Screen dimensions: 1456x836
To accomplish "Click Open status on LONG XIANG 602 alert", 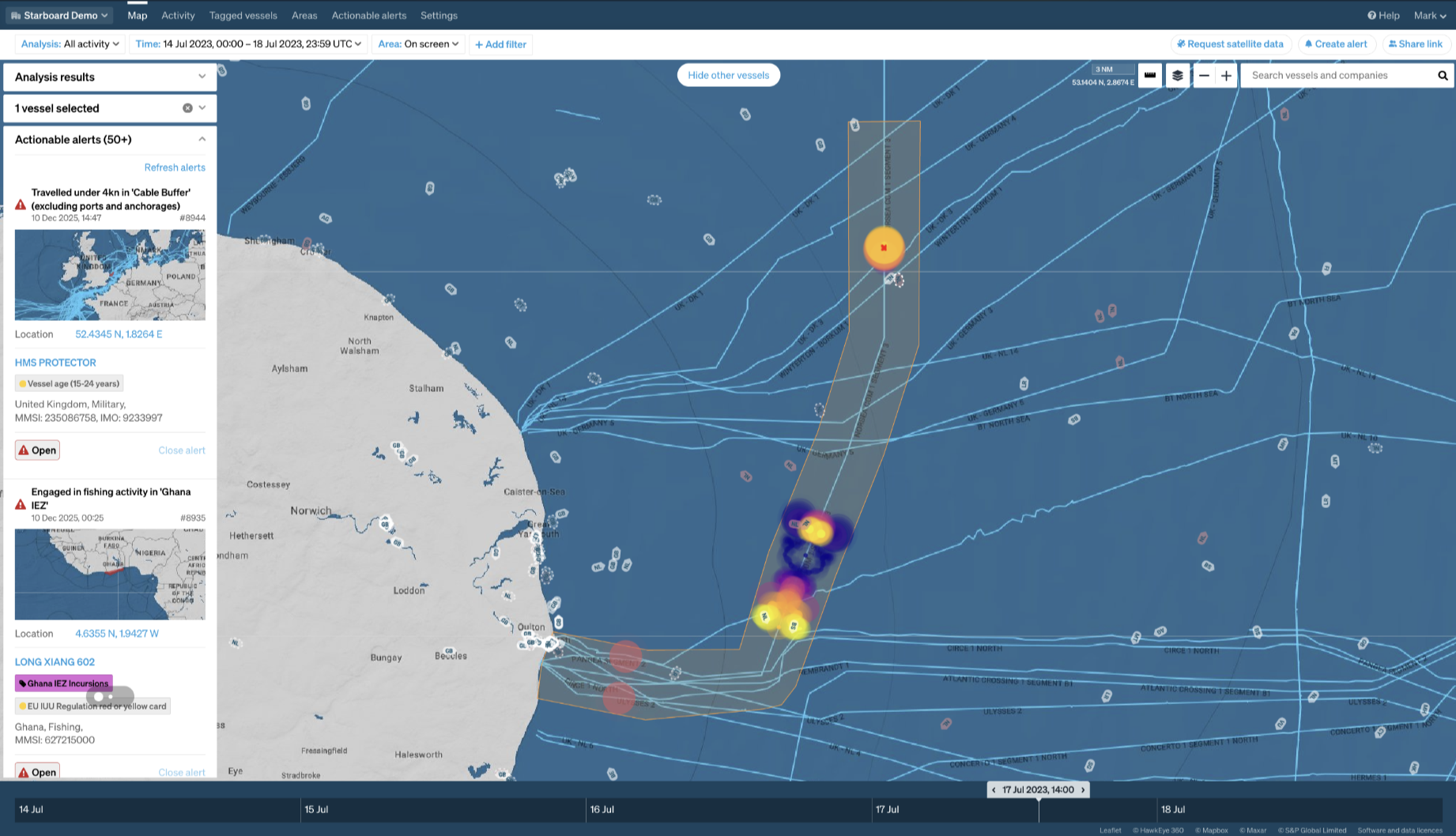I will pyautogui.click(x=37, y=772).
